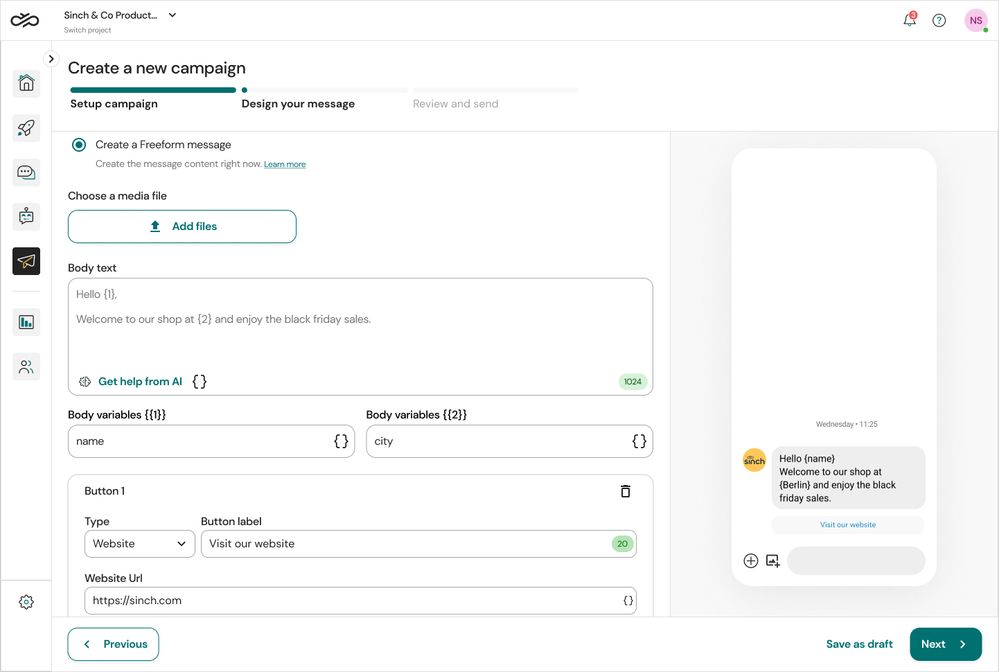This screenshot has width=999, height=672.
Task: Go to Design your message step
Action: click(x=298, y=104)
